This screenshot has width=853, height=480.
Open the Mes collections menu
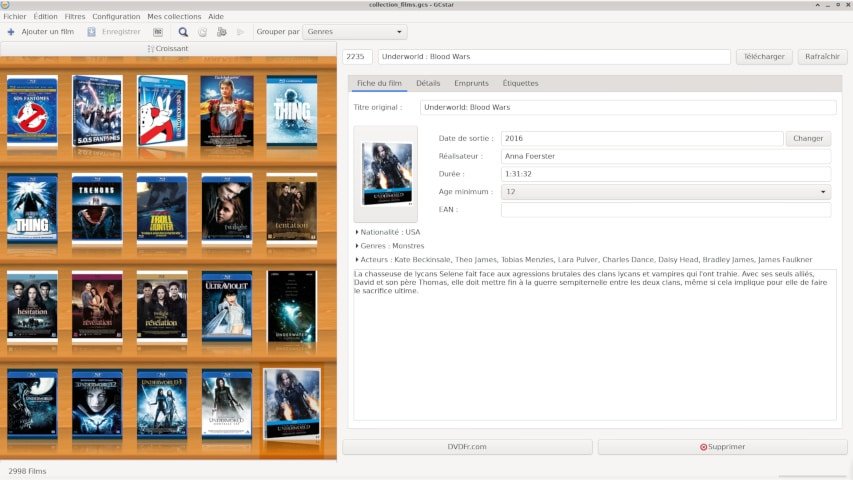[174, 16]
